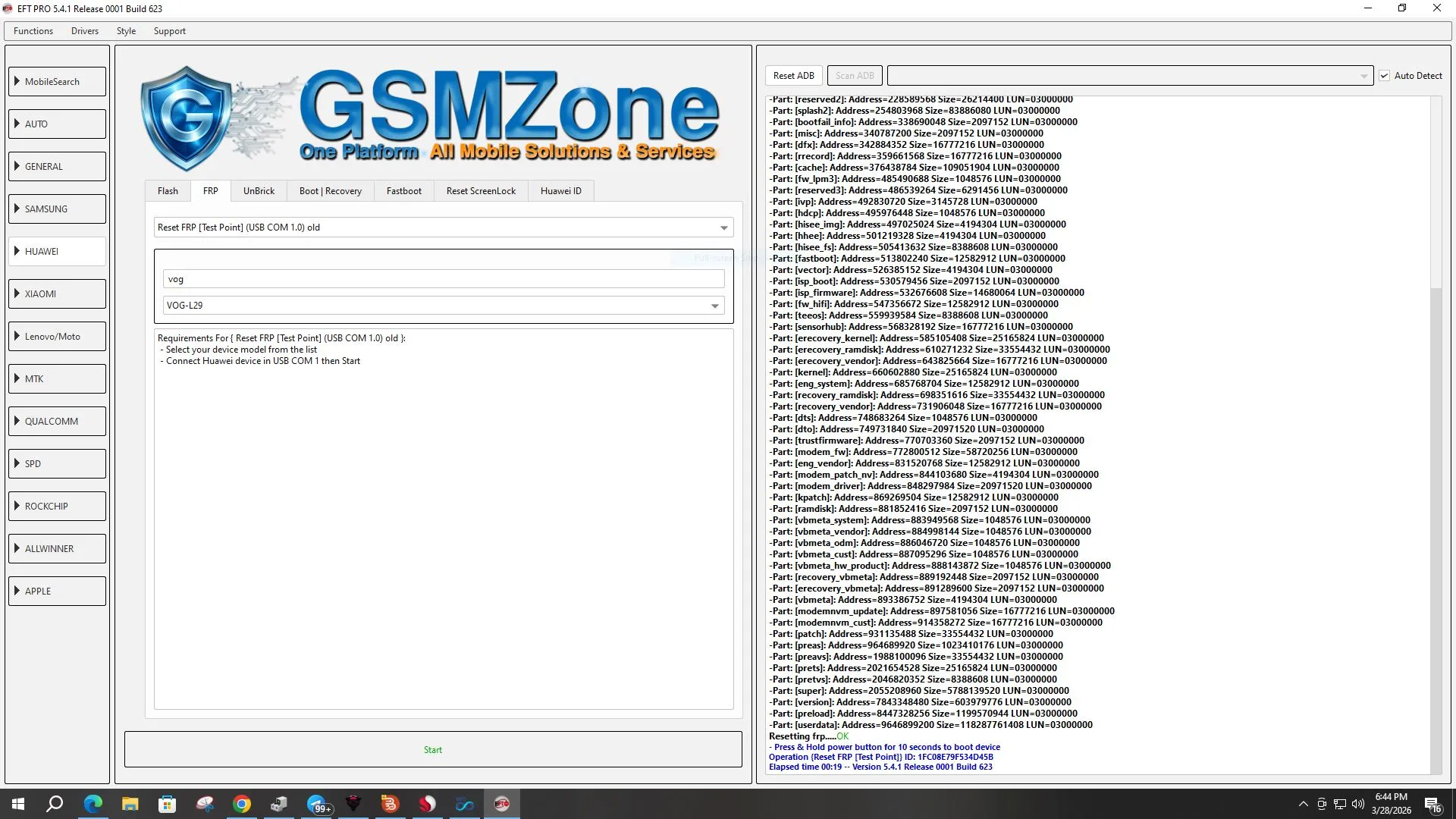Click the model search field containing vog
This screenshot has height=819, width=1456.
coord(443,279)
